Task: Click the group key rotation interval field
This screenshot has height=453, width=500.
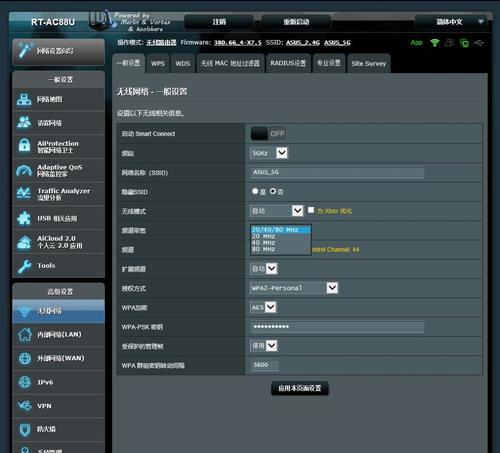Action: (x=264, y=365)
